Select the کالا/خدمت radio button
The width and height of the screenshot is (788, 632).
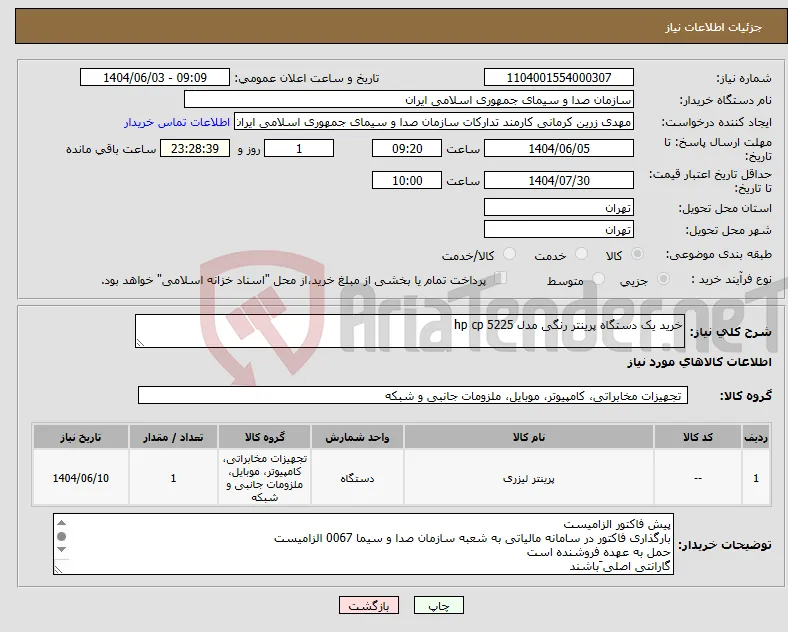point(510,254)
